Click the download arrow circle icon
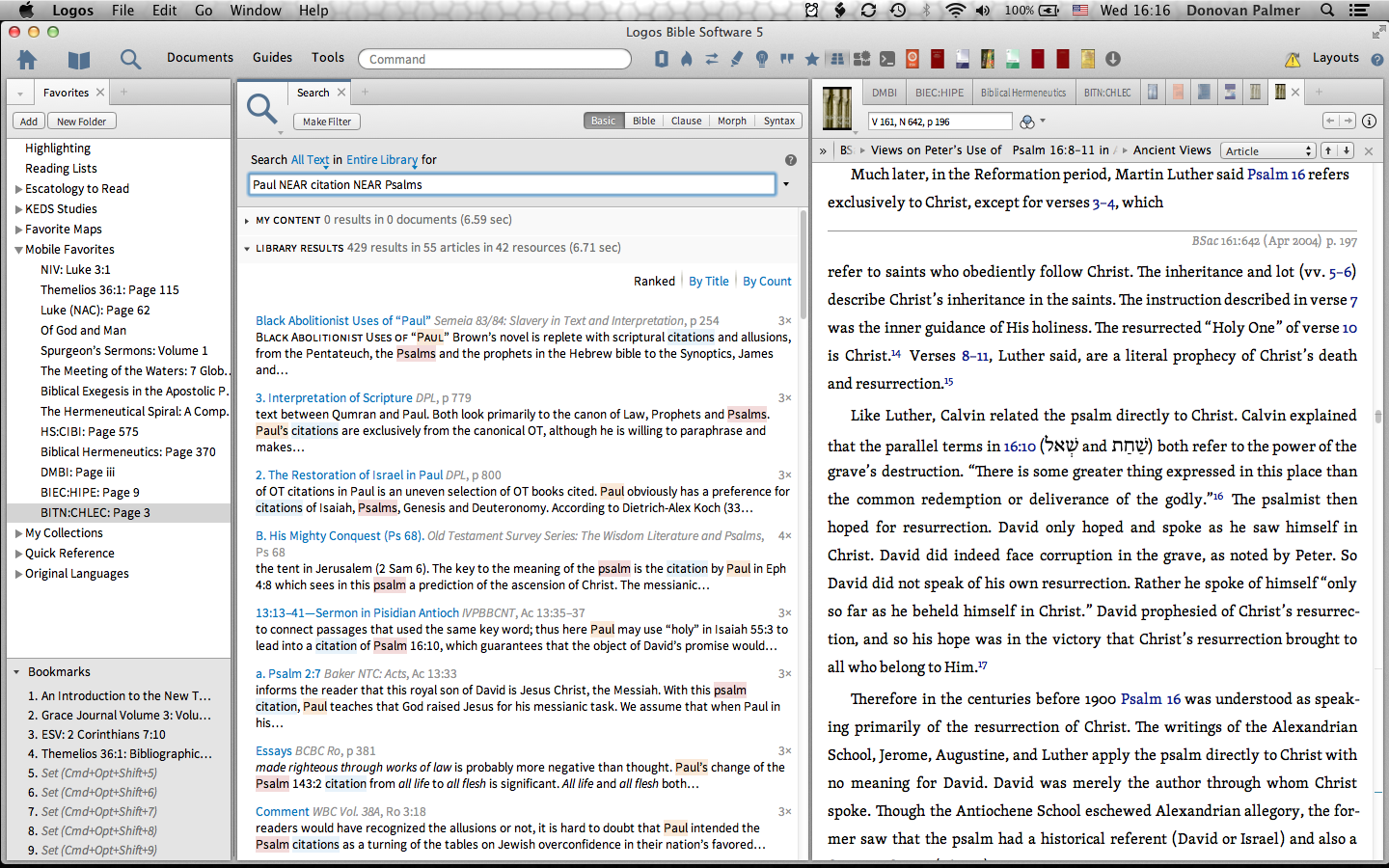1389x868 pixels. (1113, 59)
